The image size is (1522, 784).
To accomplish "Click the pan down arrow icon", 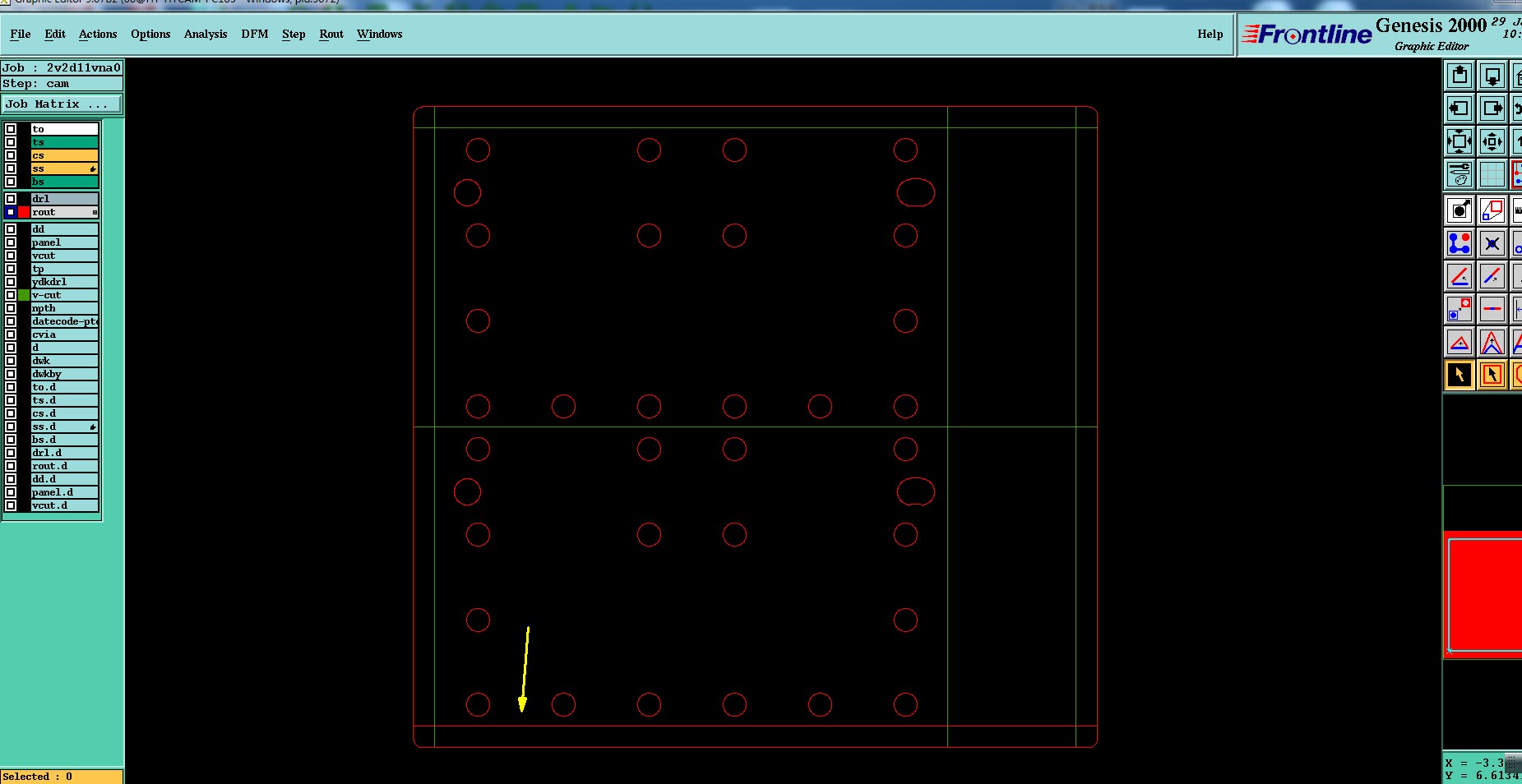I will (1492, 76).
